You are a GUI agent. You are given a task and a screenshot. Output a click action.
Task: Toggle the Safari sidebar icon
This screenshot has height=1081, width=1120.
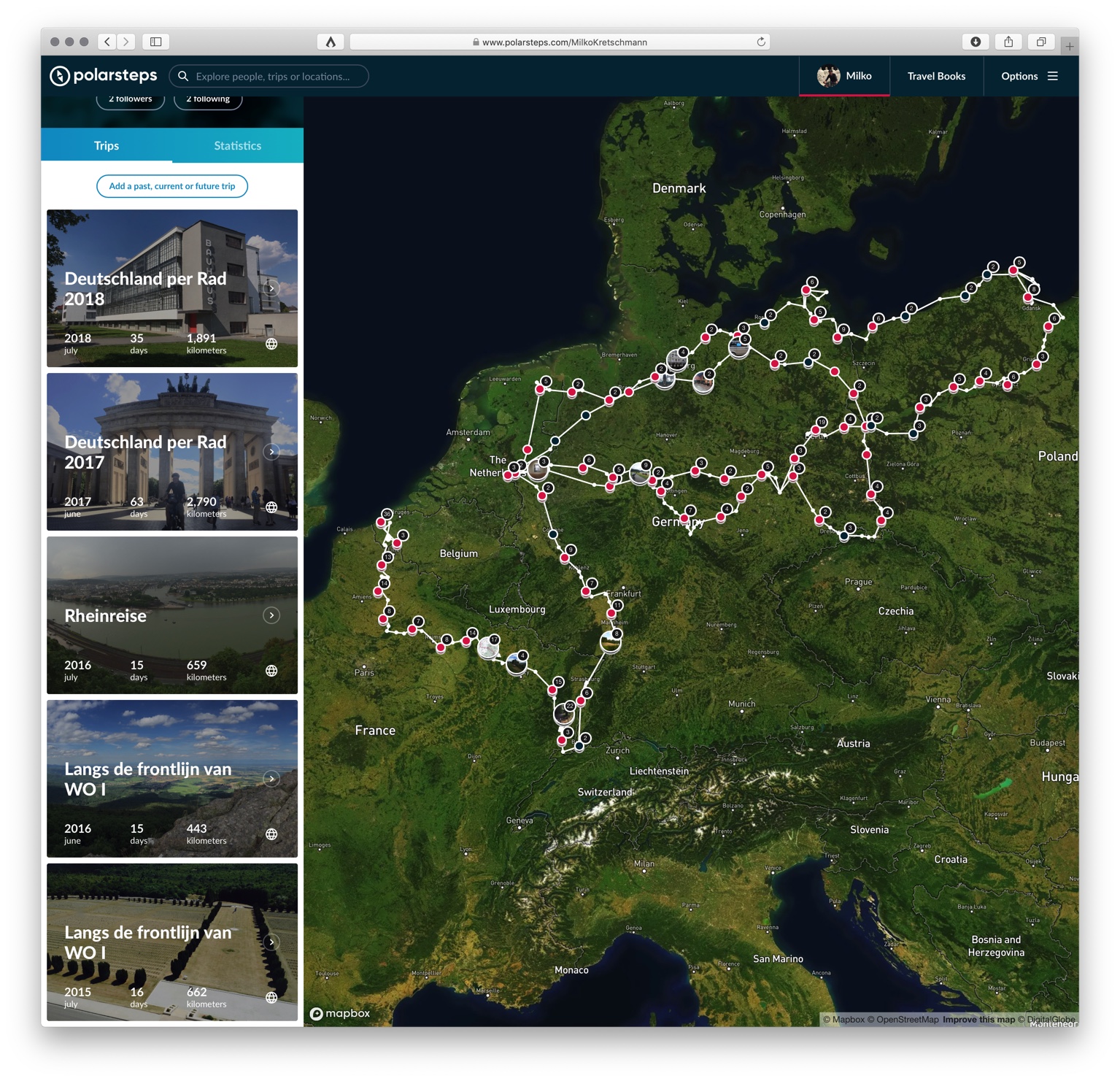click(x=155, y=42)
